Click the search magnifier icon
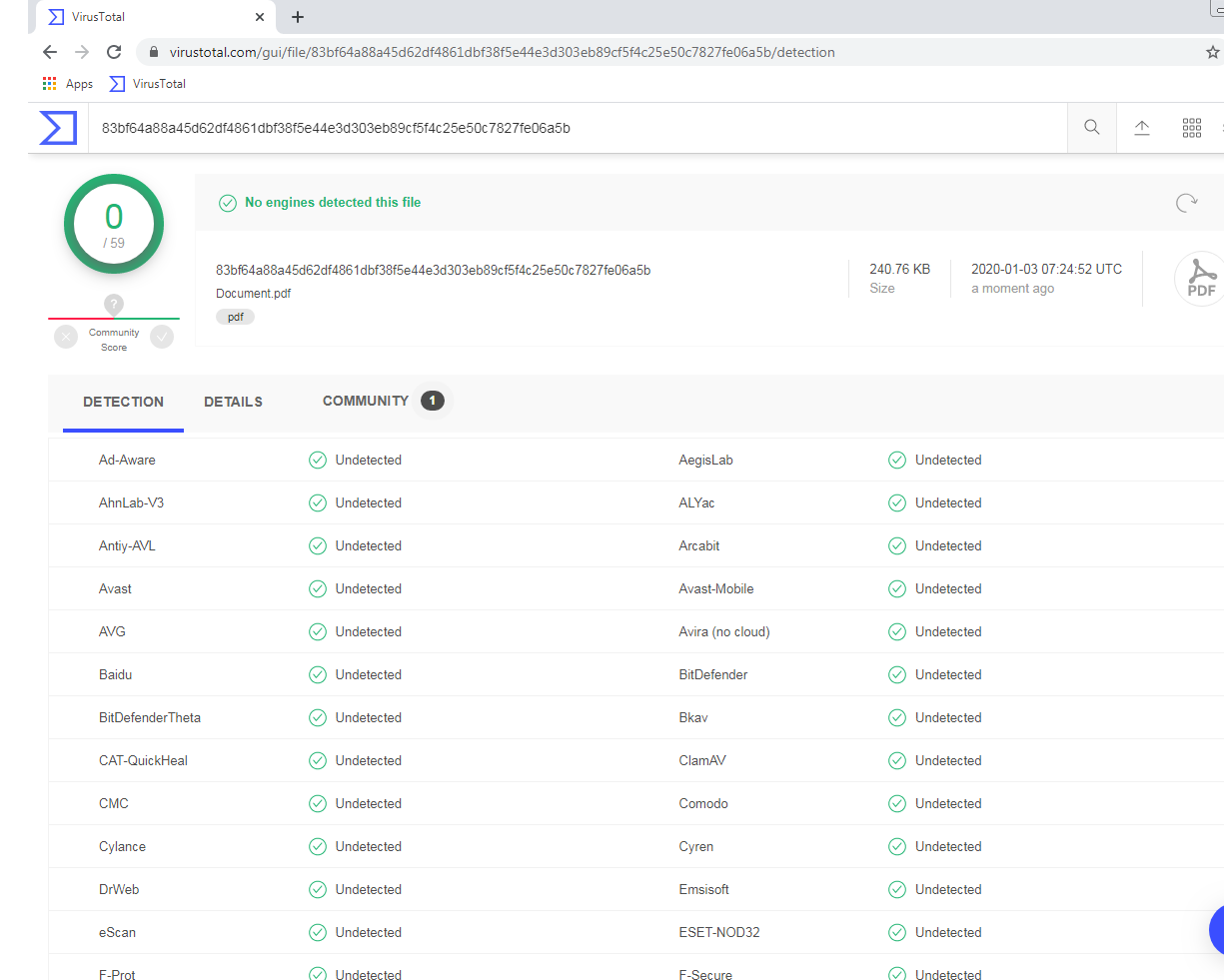The height and width of the screenshot is (980, 1224). [1092, 127]
